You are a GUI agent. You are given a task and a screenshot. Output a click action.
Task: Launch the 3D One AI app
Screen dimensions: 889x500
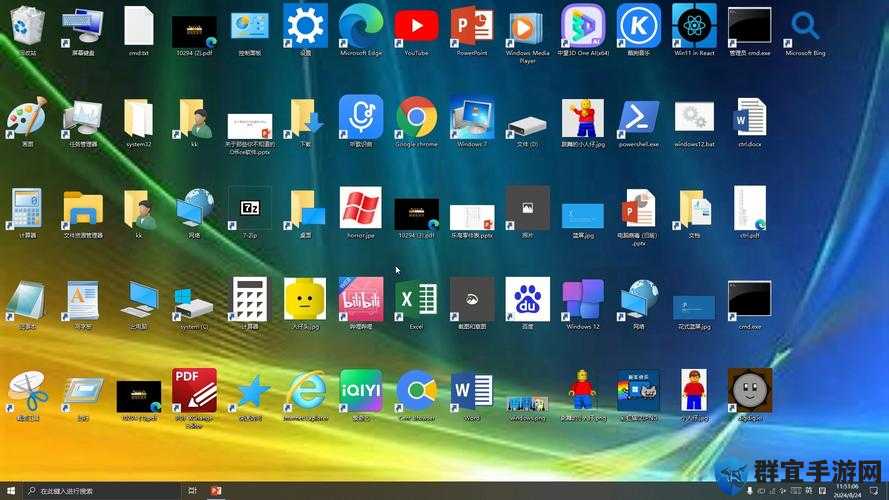click(x=583, y=26)
